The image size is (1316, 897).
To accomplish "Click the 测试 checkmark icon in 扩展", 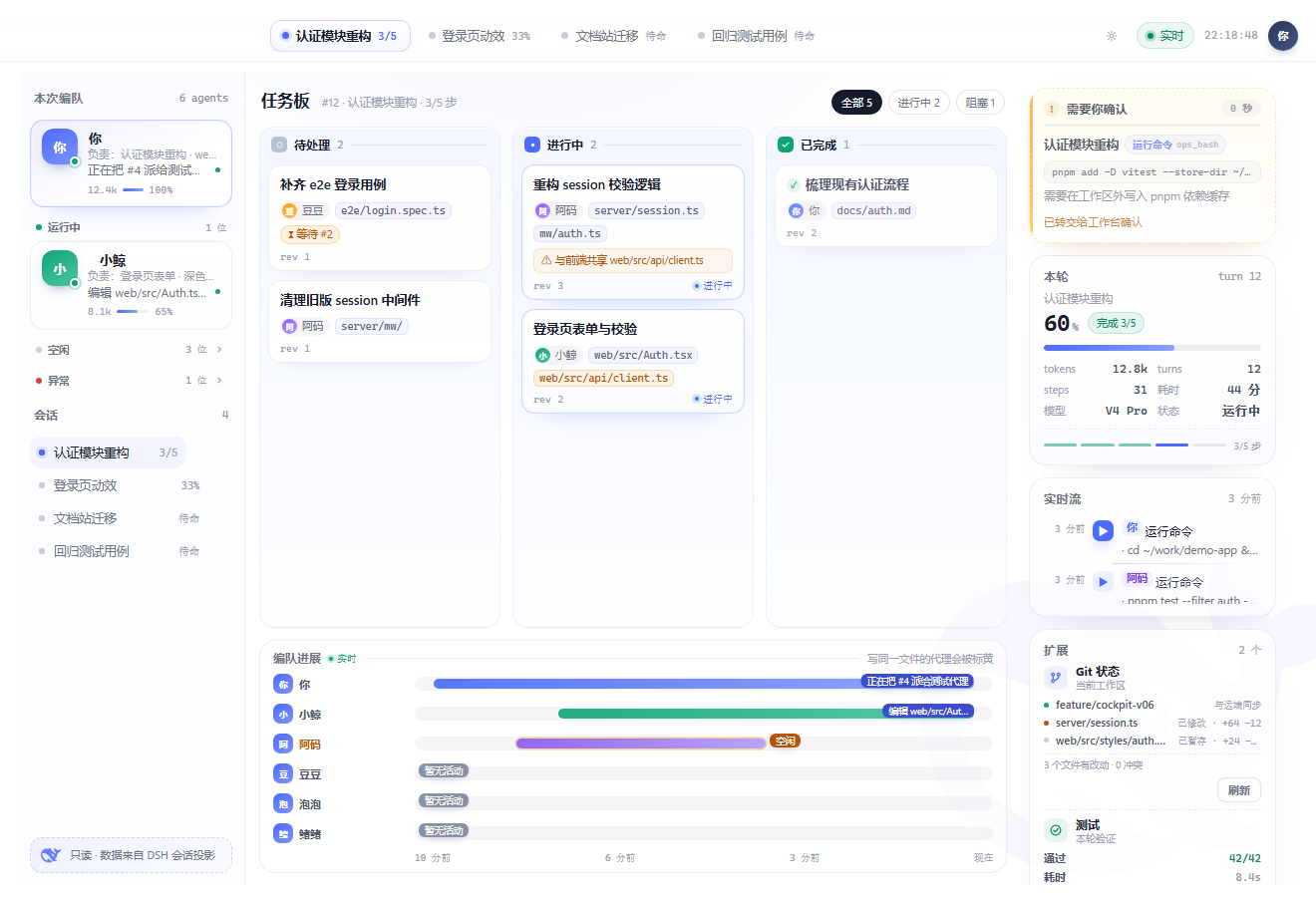I will 1056,830.
